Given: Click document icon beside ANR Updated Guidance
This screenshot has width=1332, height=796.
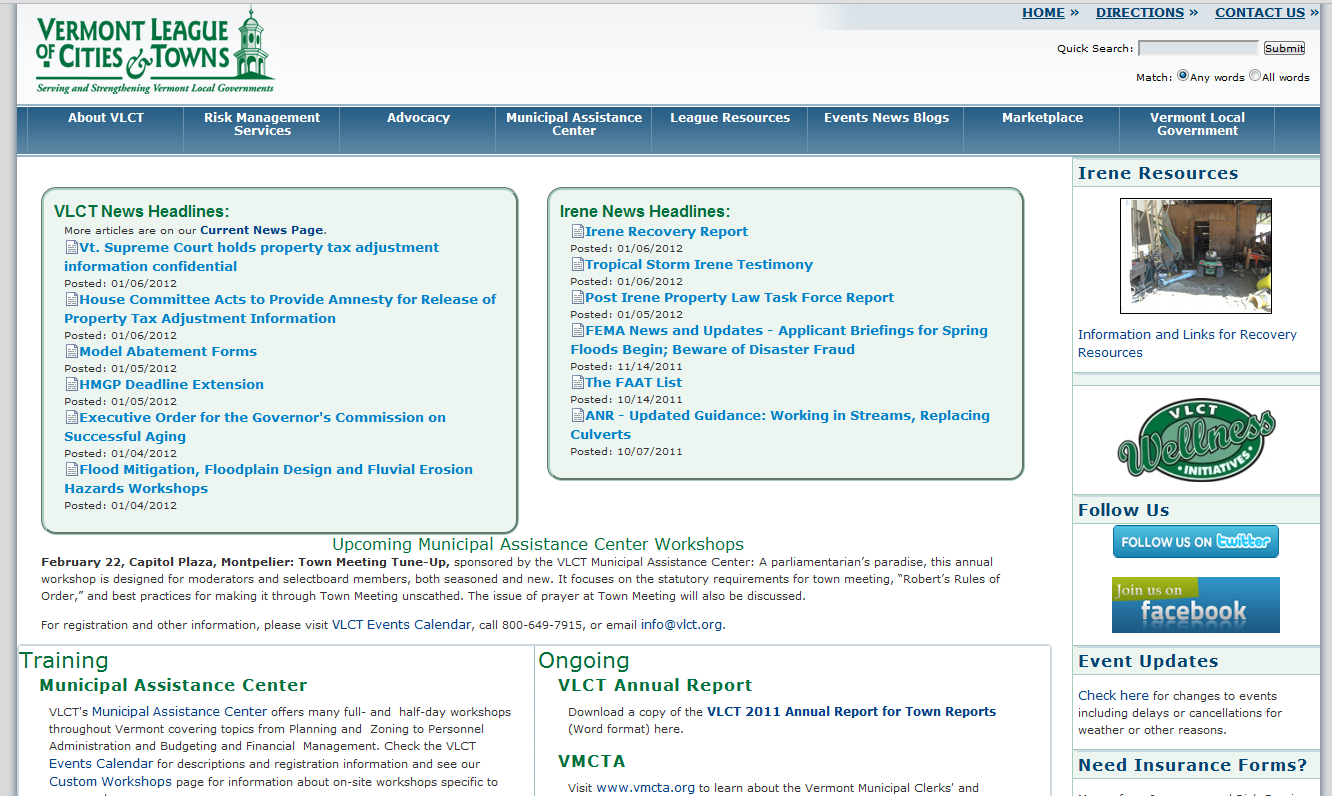Looking at the screenshot, I should (x=577, y=415).
